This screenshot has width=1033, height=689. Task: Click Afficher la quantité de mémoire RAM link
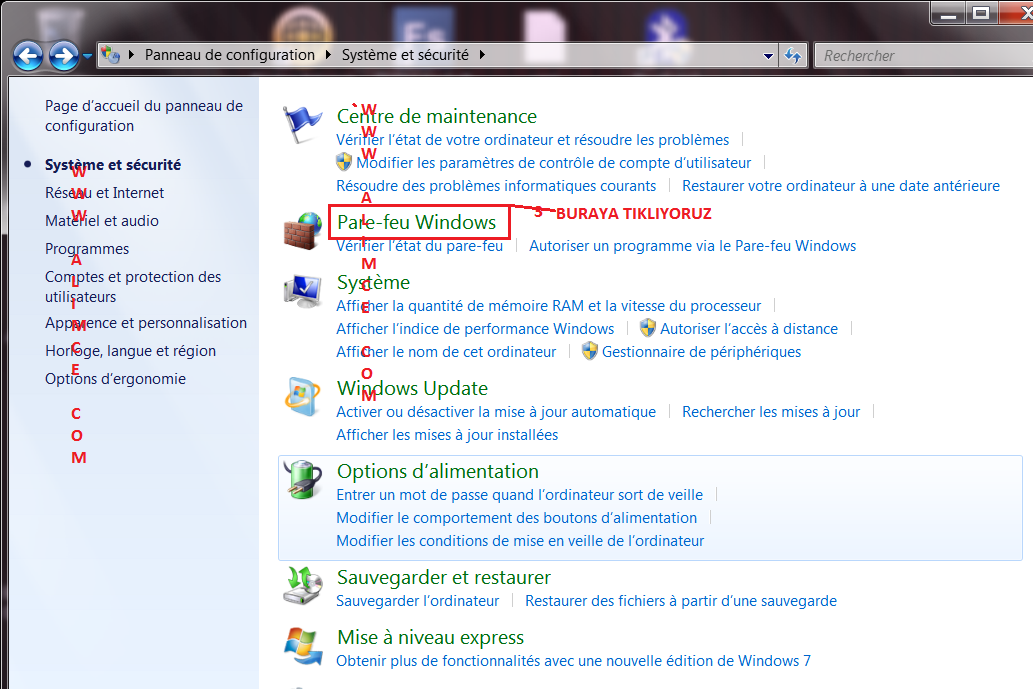tap(548, 306)
